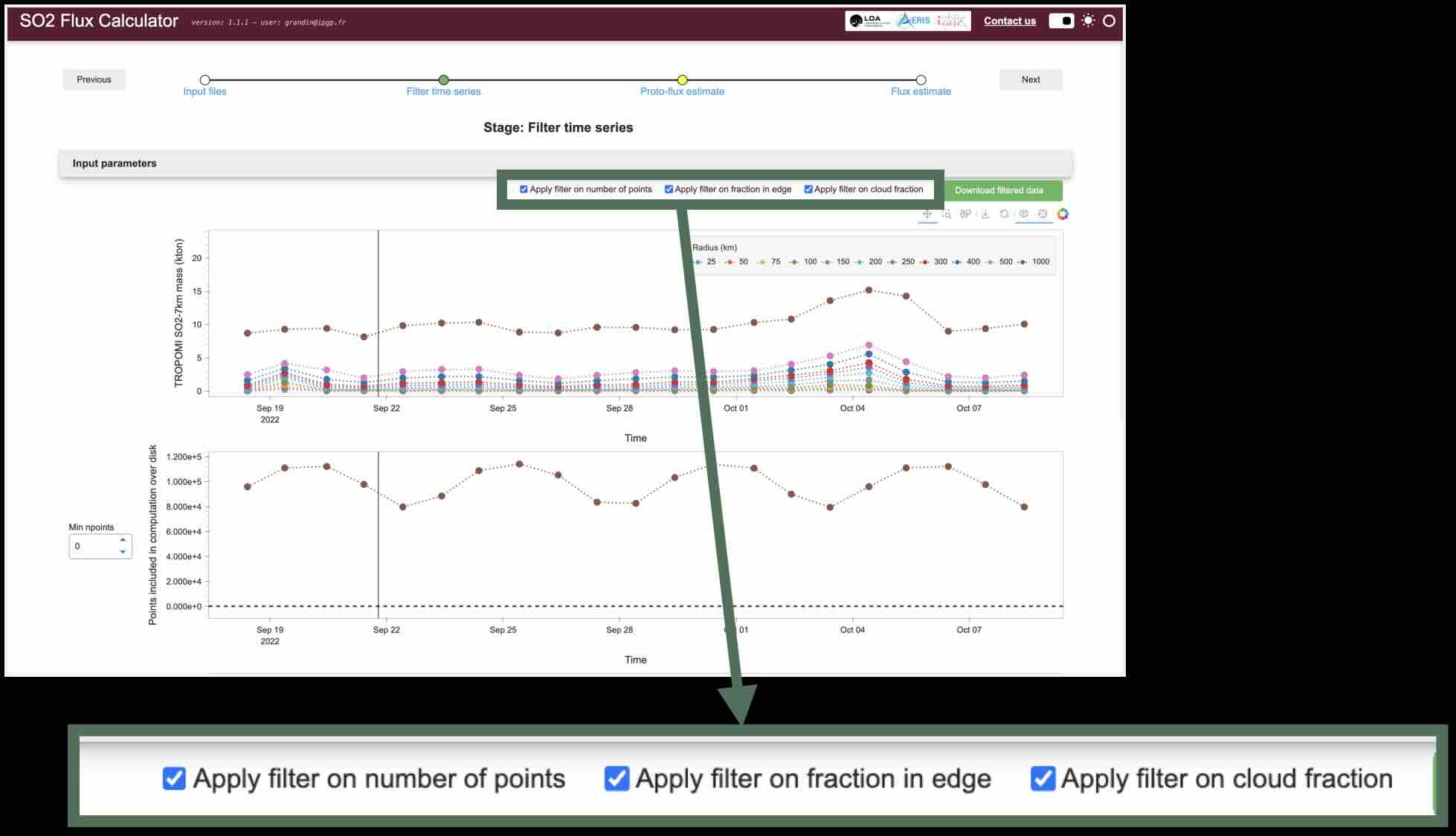Screen dimensions: 1456x836
Task: Open the Contact us link
Action: tap(1009, 21)
